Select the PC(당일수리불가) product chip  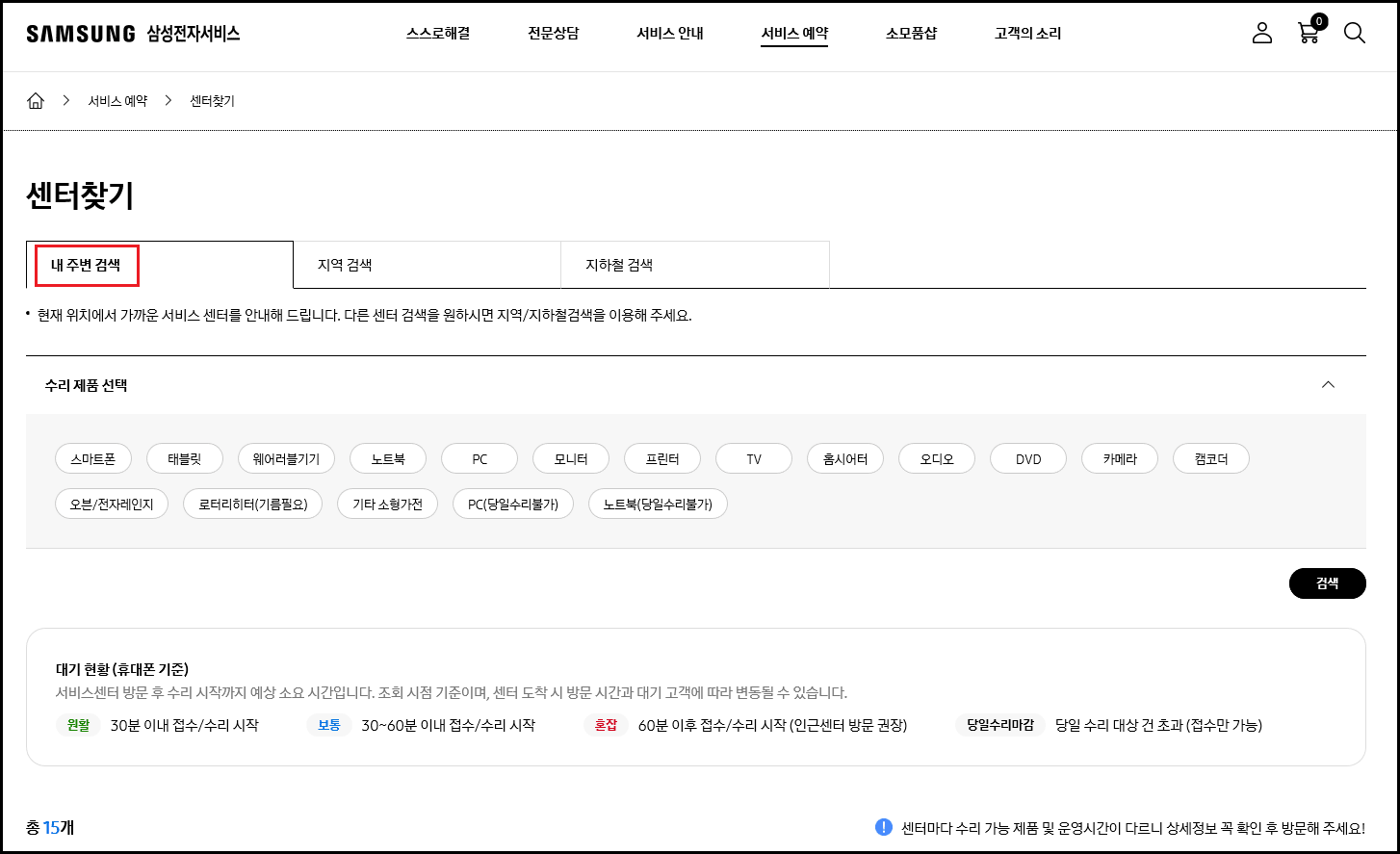click(513, 504)
